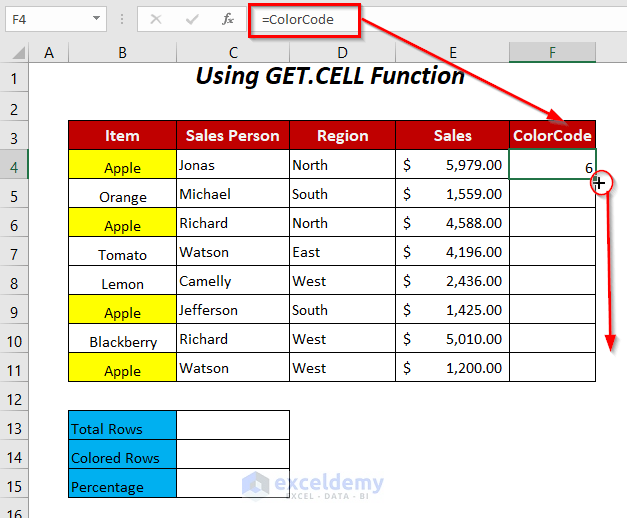Image resolution: width=627 pixels, height=518 pixels.
Task: Select sales value 5,979.00
Action: pyautogui.click(x=452, y=164)
